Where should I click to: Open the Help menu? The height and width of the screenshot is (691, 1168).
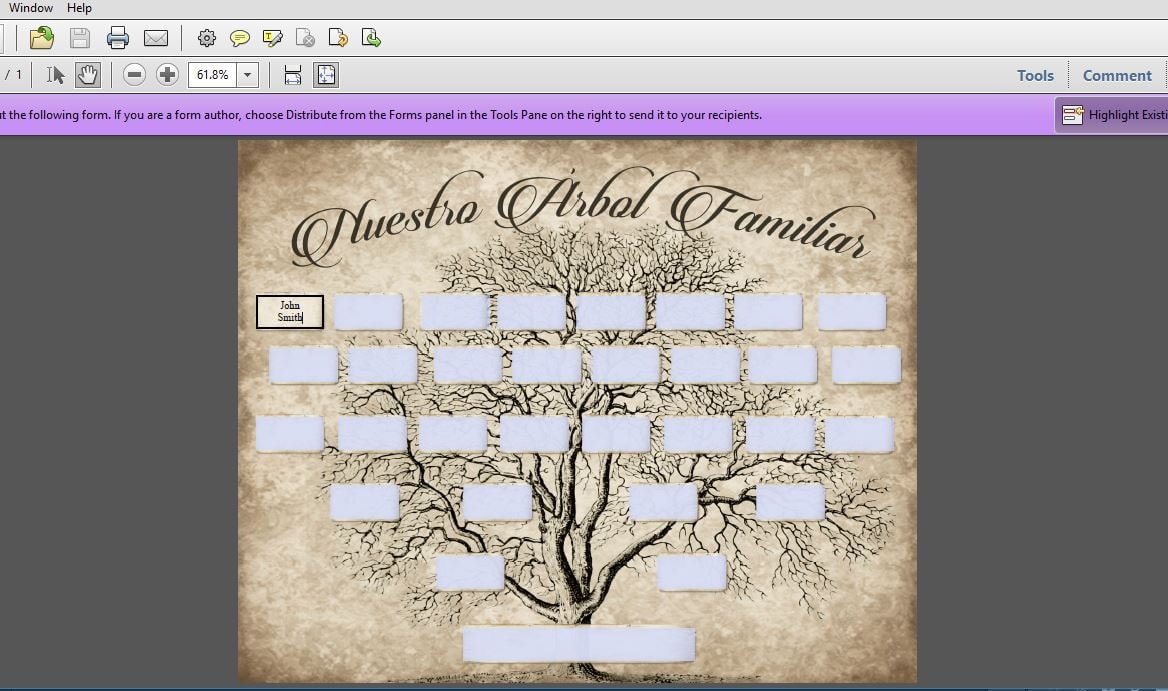coord(79,8)
